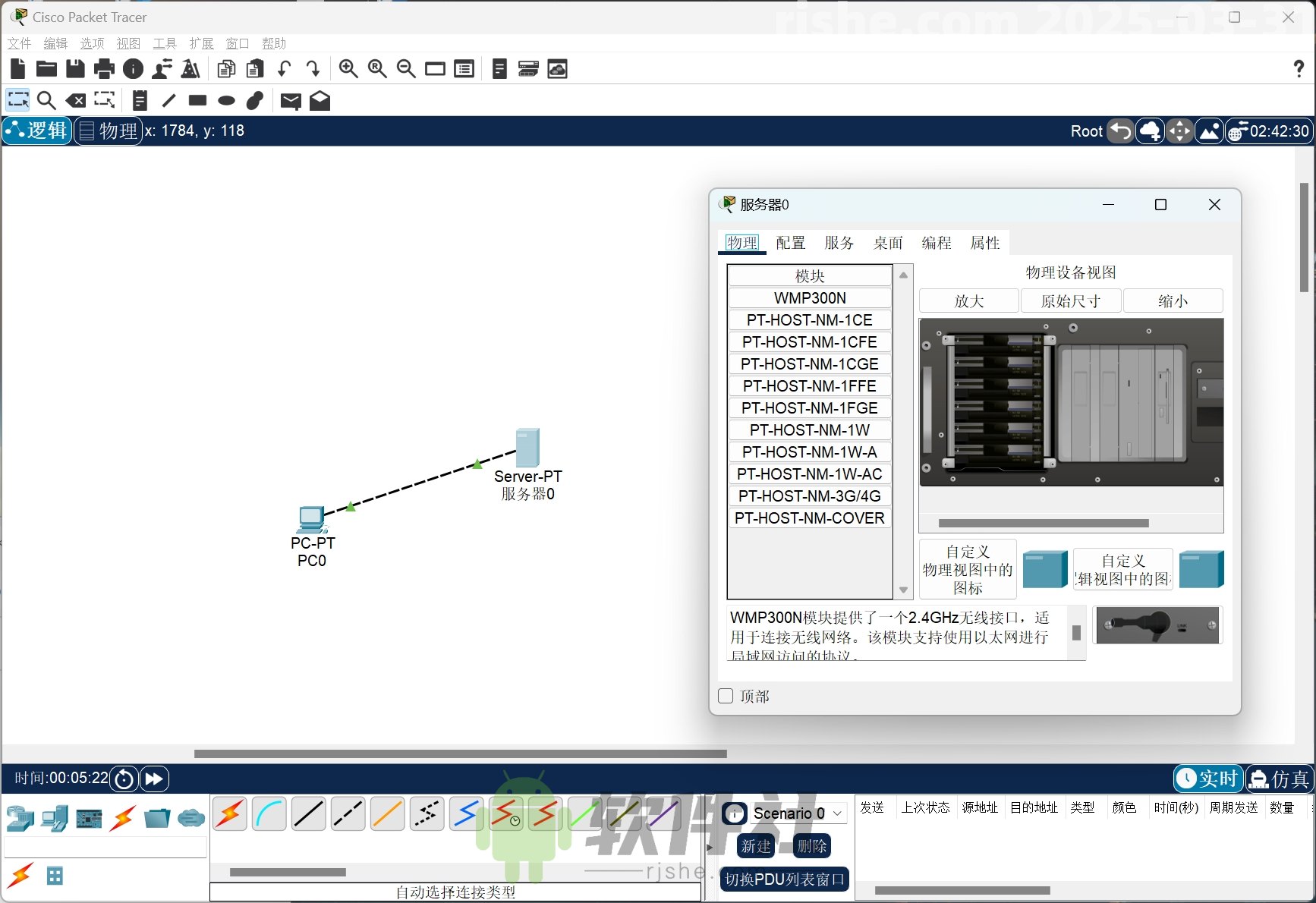Click the 放大 zoom in button
Image resolution: width=1316 pixels, height=903 pixels.
click(x=969, y=301)
